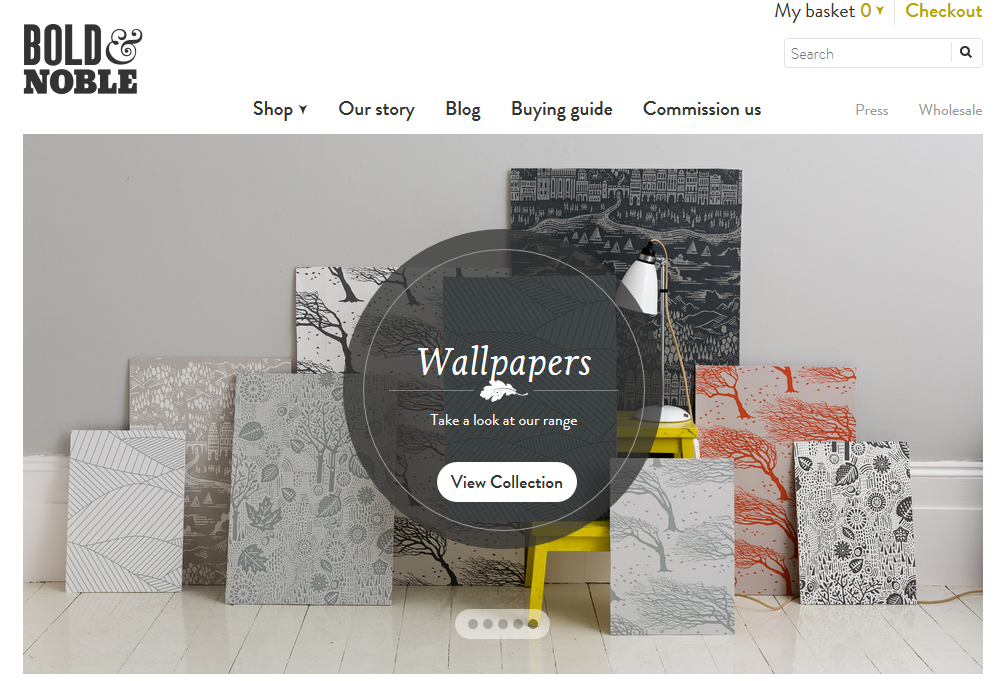This screenshot has height=681, width=1004.
Task: Open the Wholesale link
Action: pos(950,110)
